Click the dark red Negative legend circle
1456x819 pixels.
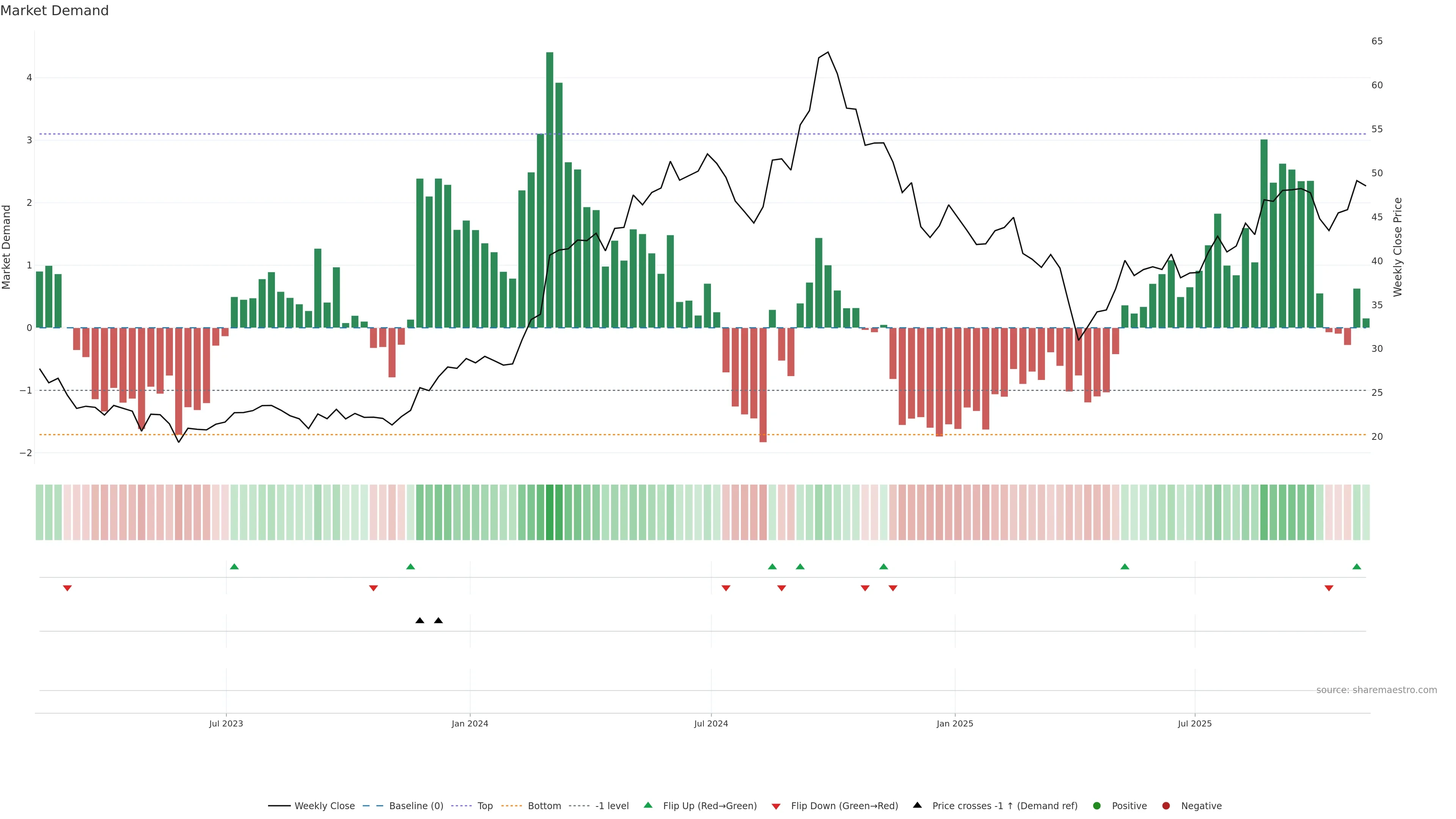[x=1166, y=805]
